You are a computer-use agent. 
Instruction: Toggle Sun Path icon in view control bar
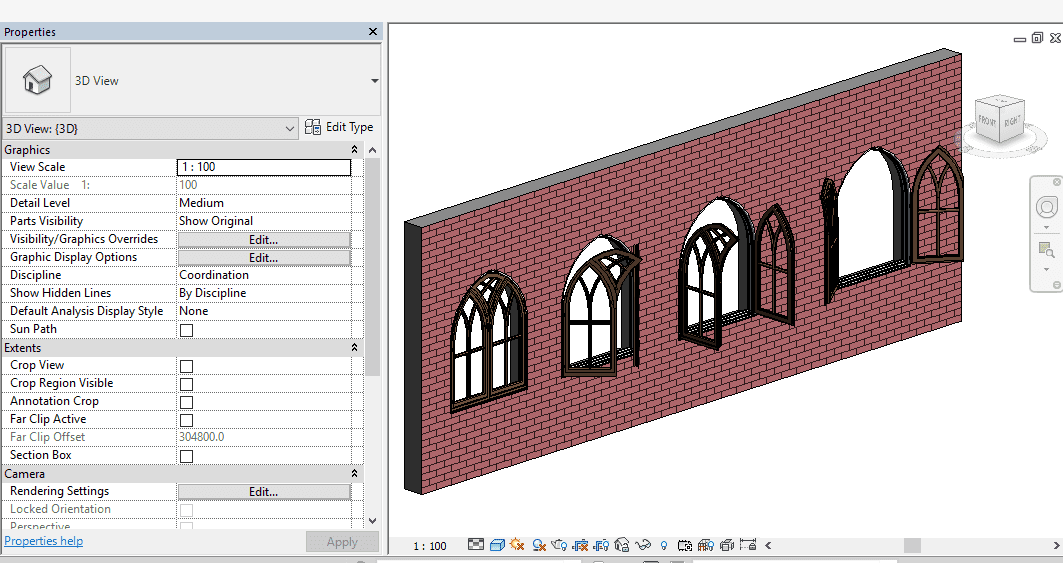(x=517, y=545)
